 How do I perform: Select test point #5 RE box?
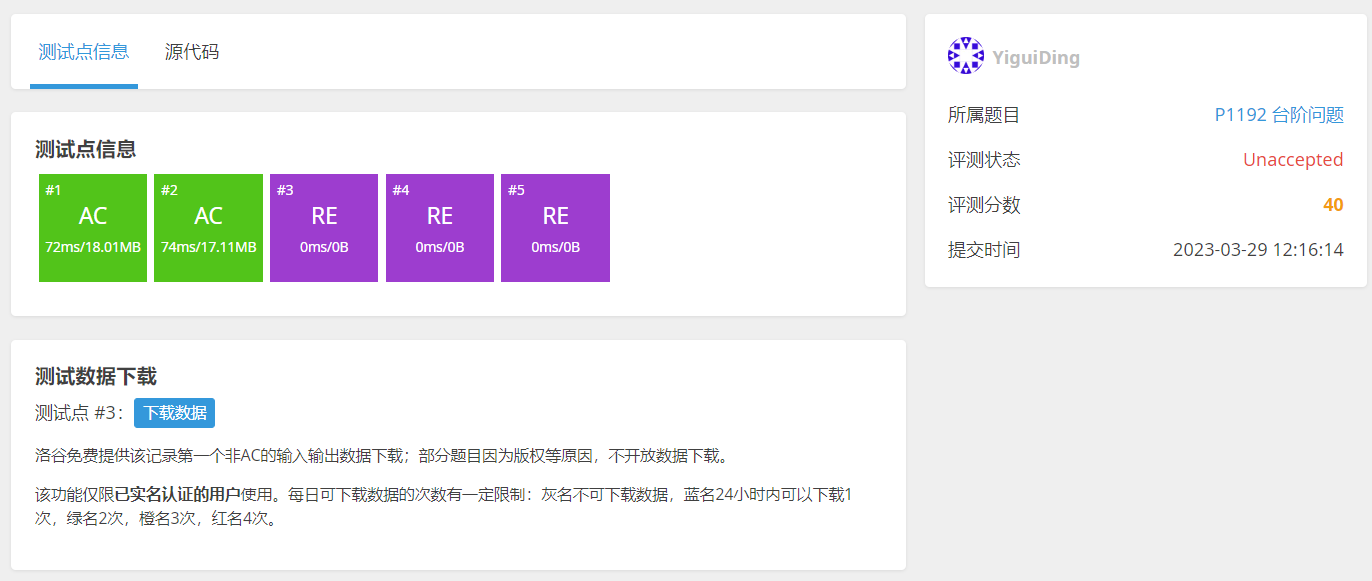click(555, 228)
